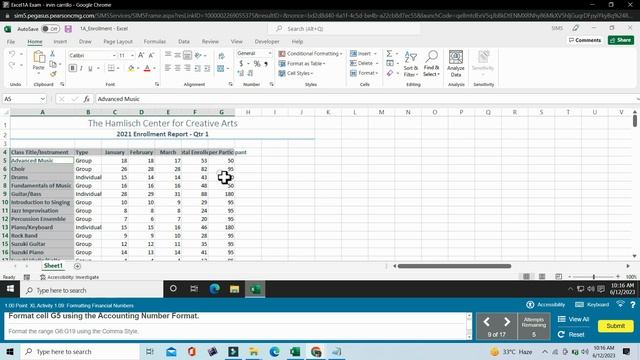
Task: Open the Comments button
Action: 584,40
